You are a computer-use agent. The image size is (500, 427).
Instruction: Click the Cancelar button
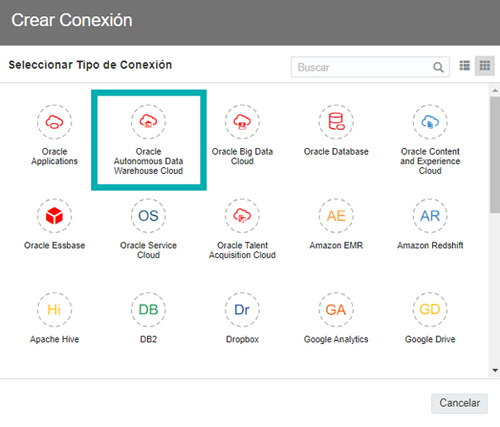point(459,403)
